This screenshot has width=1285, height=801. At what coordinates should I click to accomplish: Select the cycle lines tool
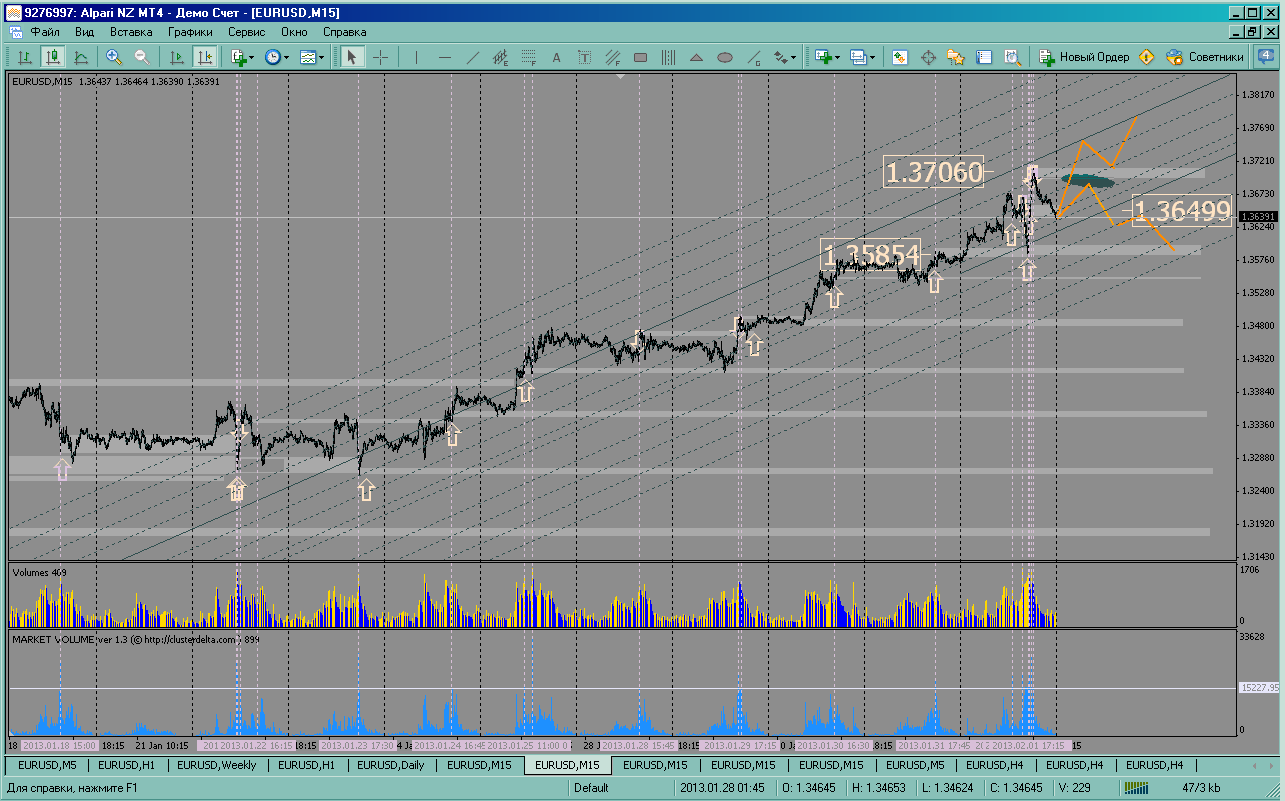click(x=669, y=57)
